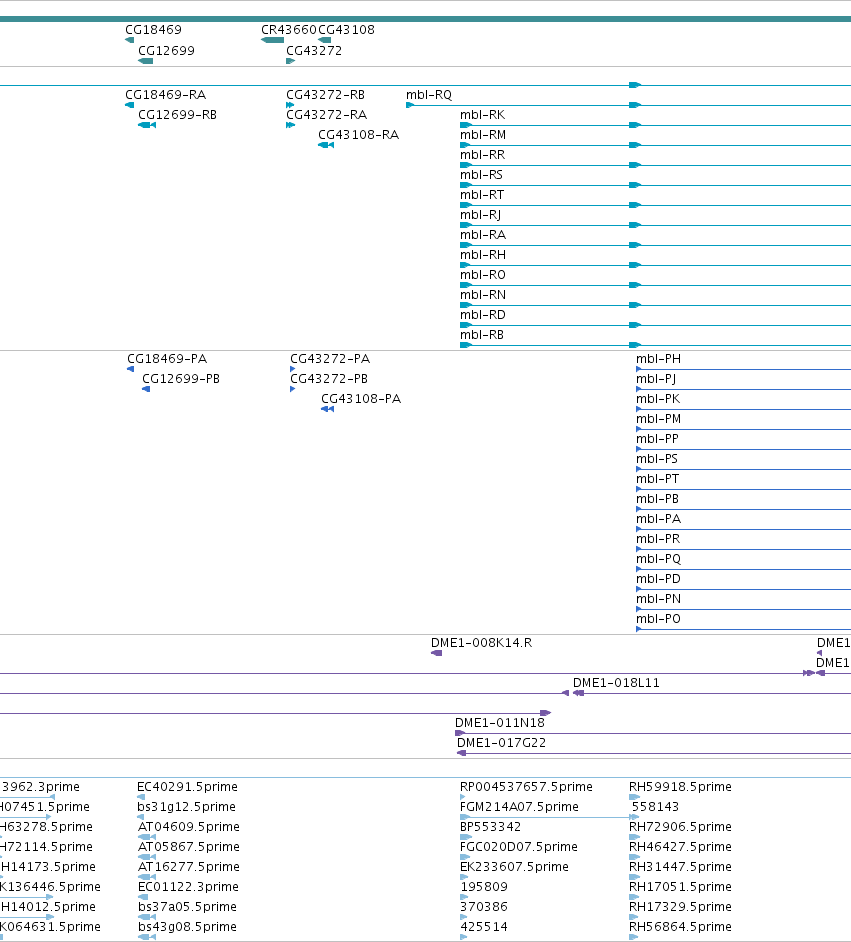Image resolution: width=851 pixels, height=942 pixels.
Task: Select the mbl-RS transcript label
Action: pos(481,174)
